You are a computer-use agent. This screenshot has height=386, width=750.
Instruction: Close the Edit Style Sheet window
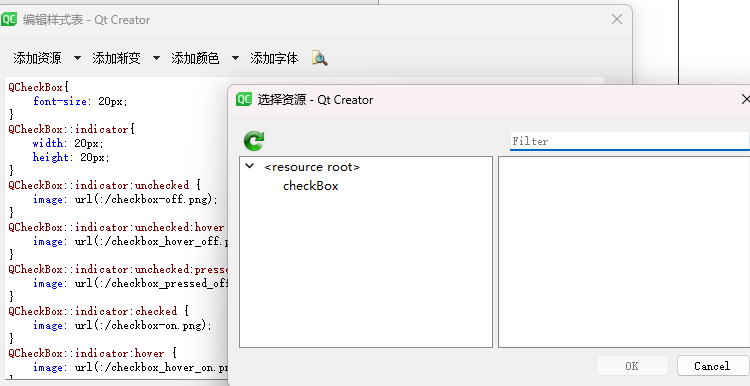(x=617, y=19)
